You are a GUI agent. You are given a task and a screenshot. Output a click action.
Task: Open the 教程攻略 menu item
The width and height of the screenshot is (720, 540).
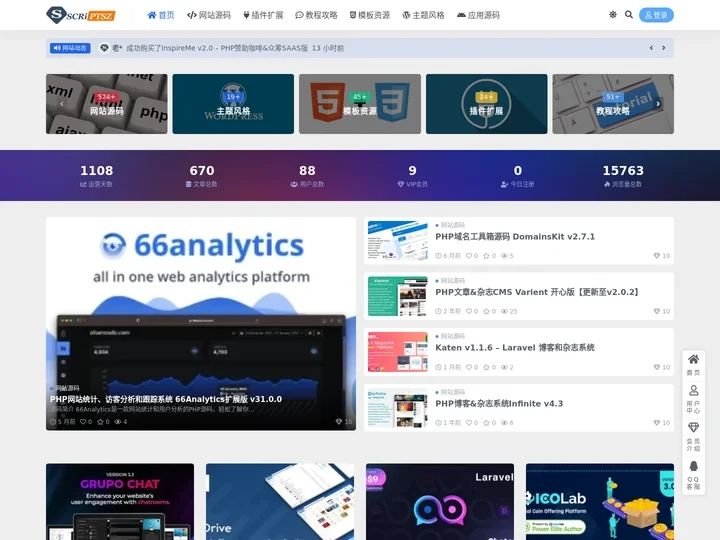coord(316,15)
